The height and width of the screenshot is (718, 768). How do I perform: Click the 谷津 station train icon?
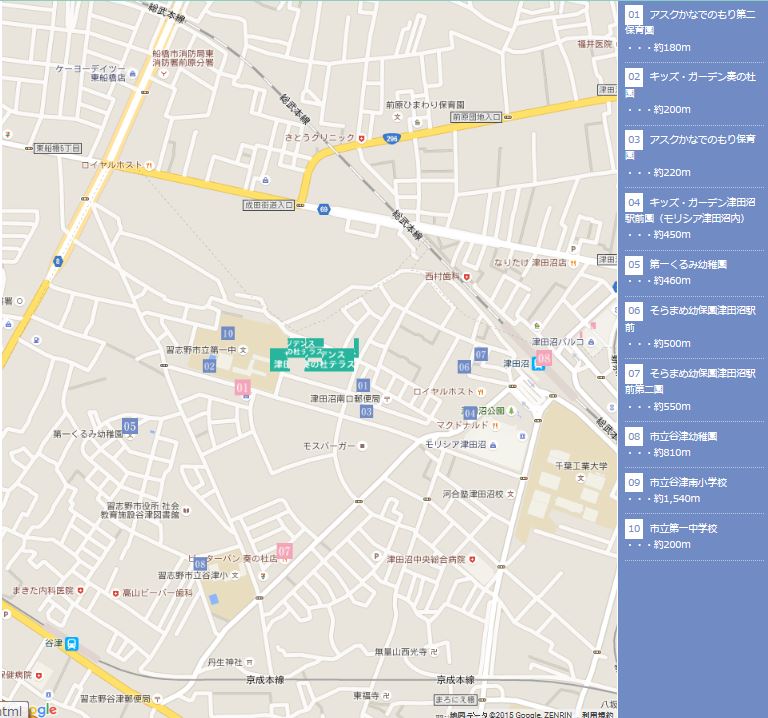pyautogui.click(x=72, y=644)
